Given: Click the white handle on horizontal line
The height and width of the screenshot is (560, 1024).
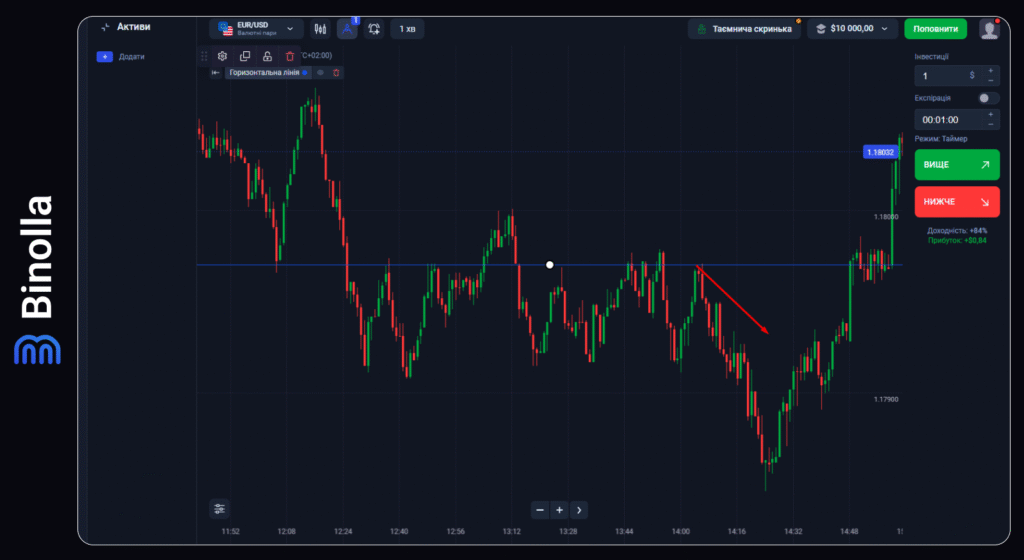Looking at the screenshot, I should (x=549, y=265).
